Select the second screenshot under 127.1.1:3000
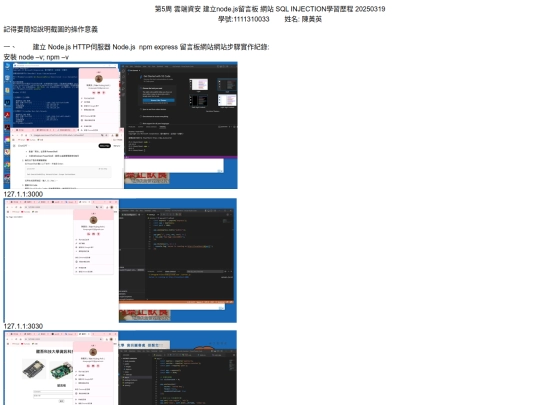This screenshot has width=540, height=405. (120, 260)
